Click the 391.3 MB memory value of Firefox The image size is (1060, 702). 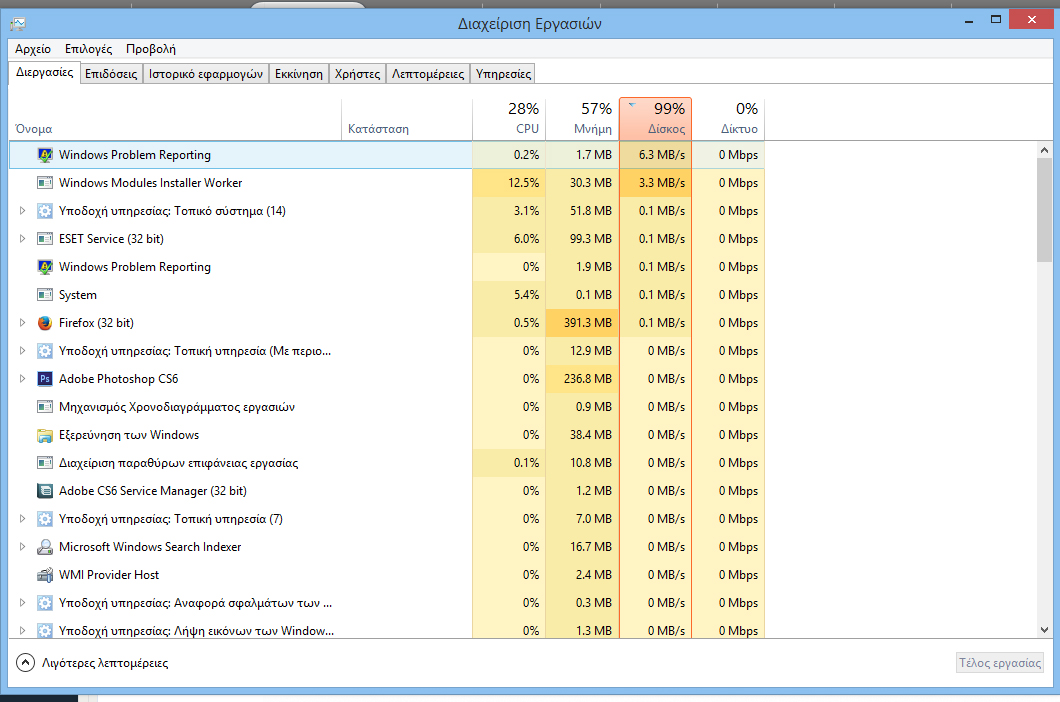(582, 323)
